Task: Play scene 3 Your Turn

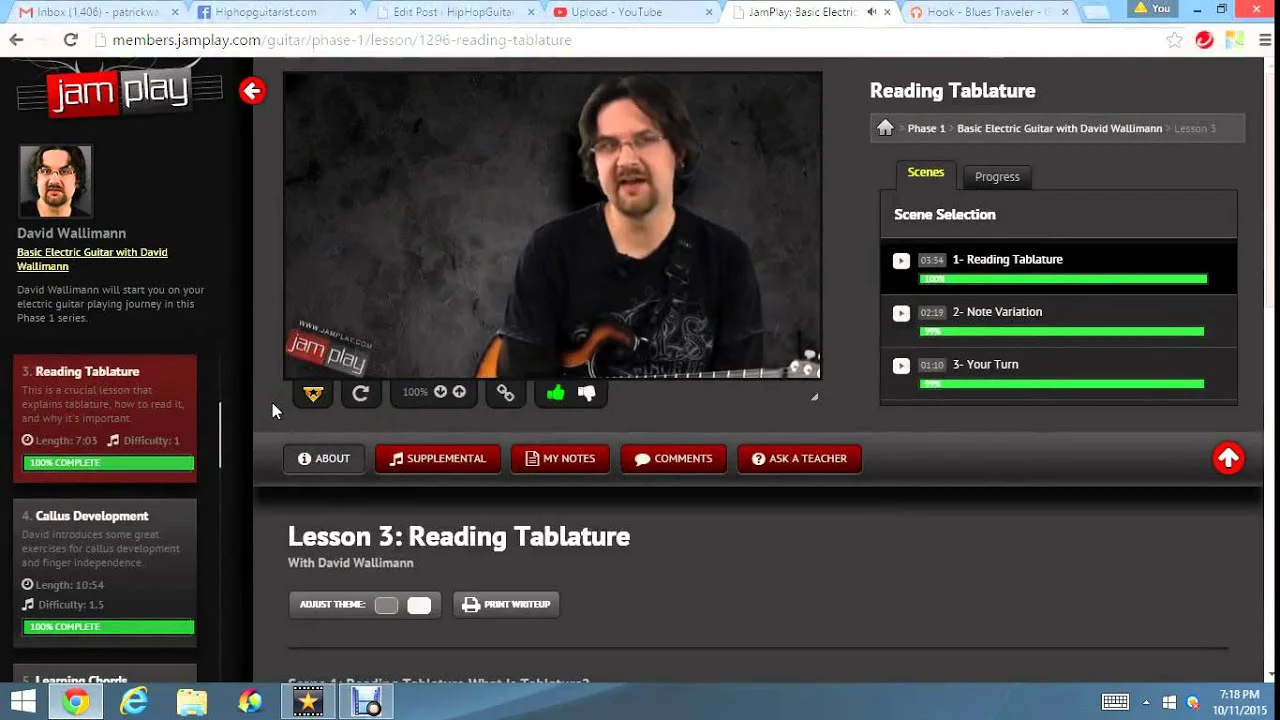Action: 901,366
